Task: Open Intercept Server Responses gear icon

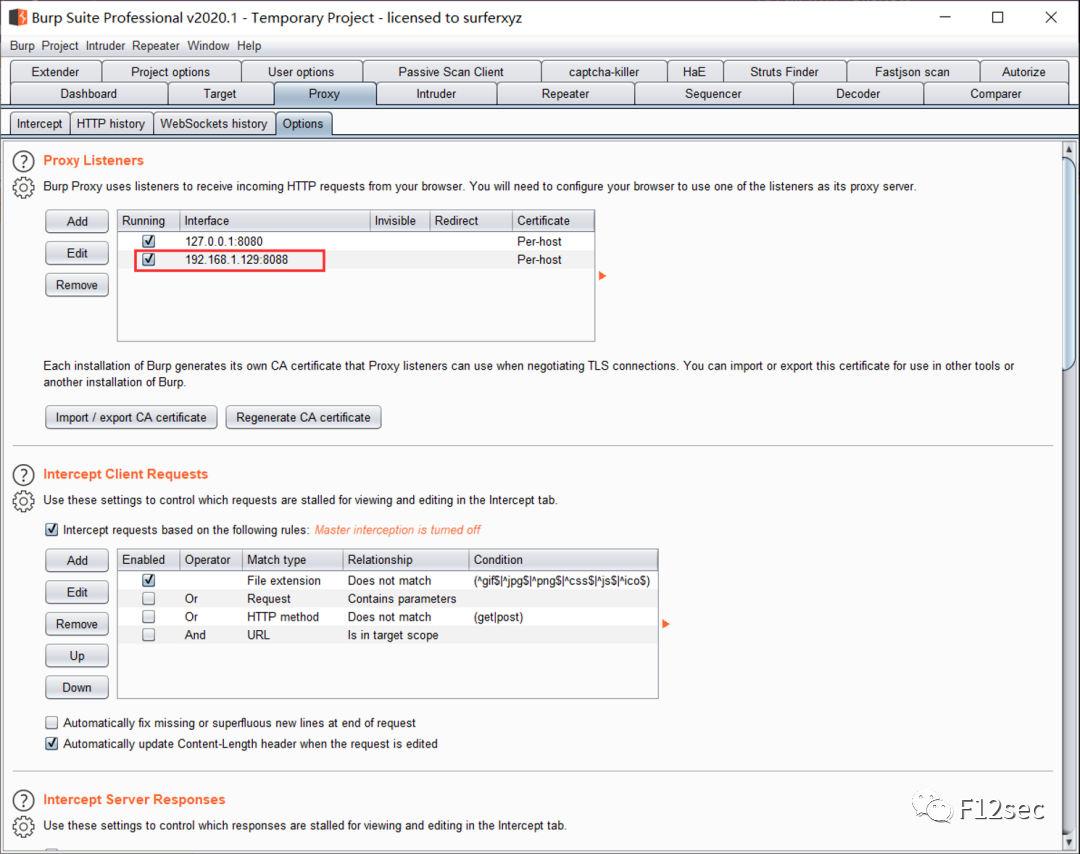Action: [x=23, y=826]
